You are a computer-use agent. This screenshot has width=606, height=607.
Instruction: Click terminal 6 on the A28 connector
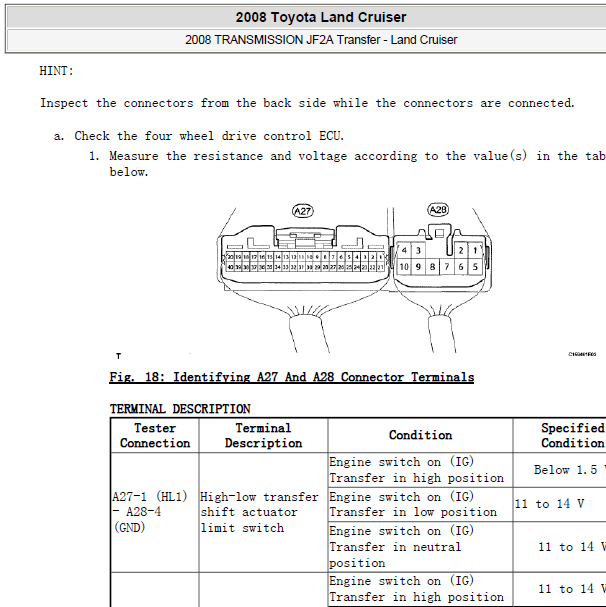pos(461,267)
